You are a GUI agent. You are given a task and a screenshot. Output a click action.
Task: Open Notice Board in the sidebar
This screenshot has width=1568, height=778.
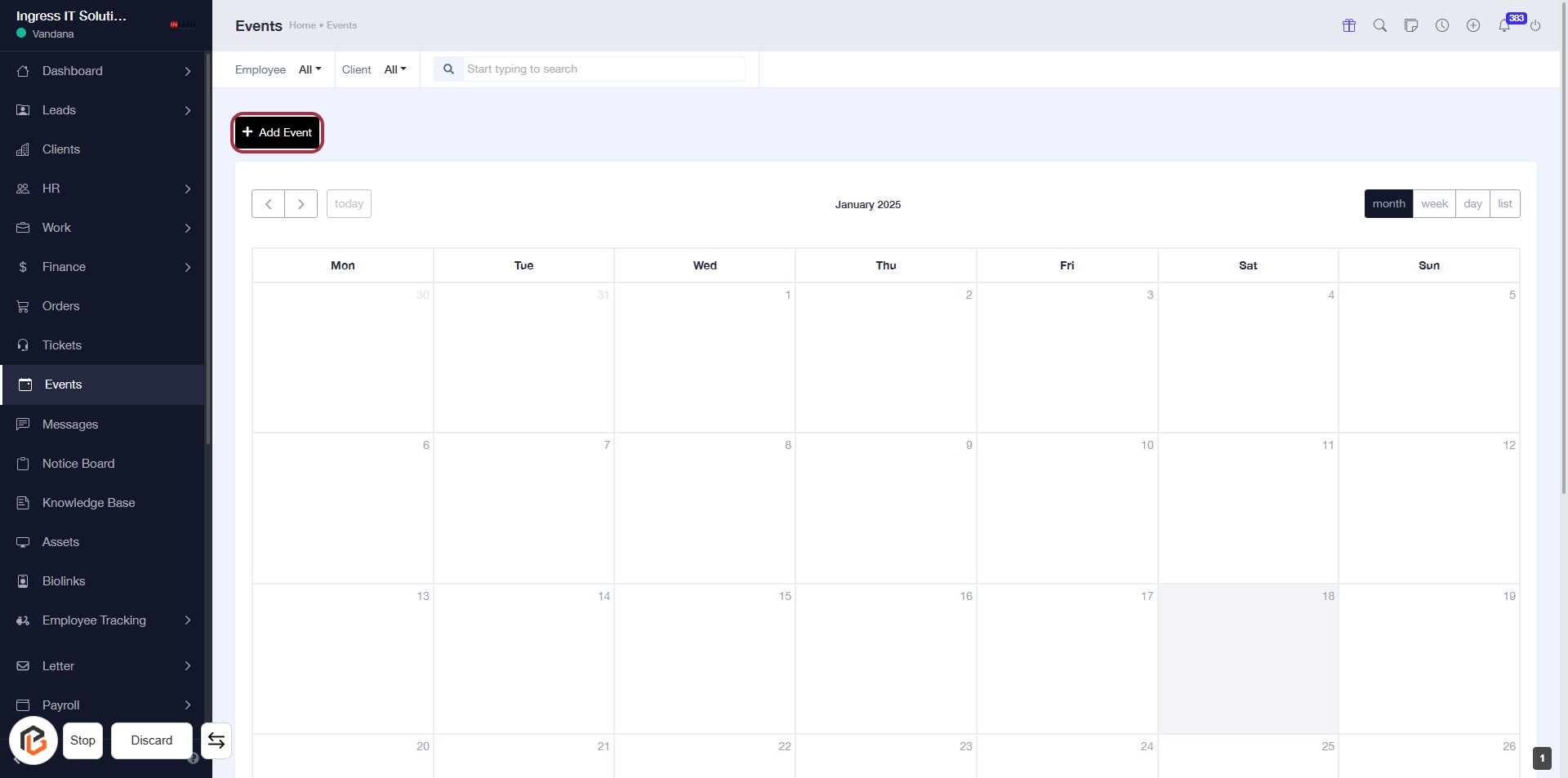pos(78,464)
